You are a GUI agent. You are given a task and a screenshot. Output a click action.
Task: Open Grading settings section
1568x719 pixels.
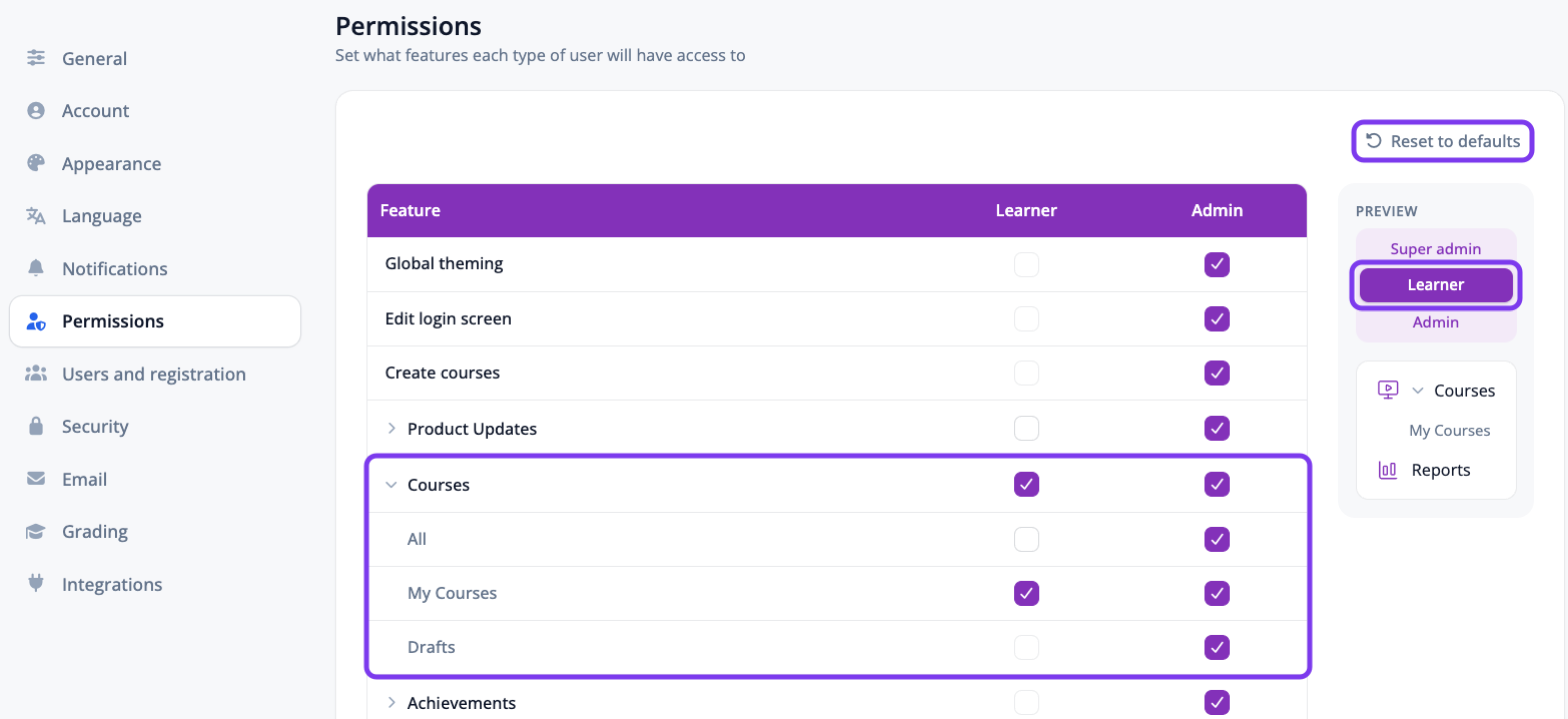coord(155,532)
